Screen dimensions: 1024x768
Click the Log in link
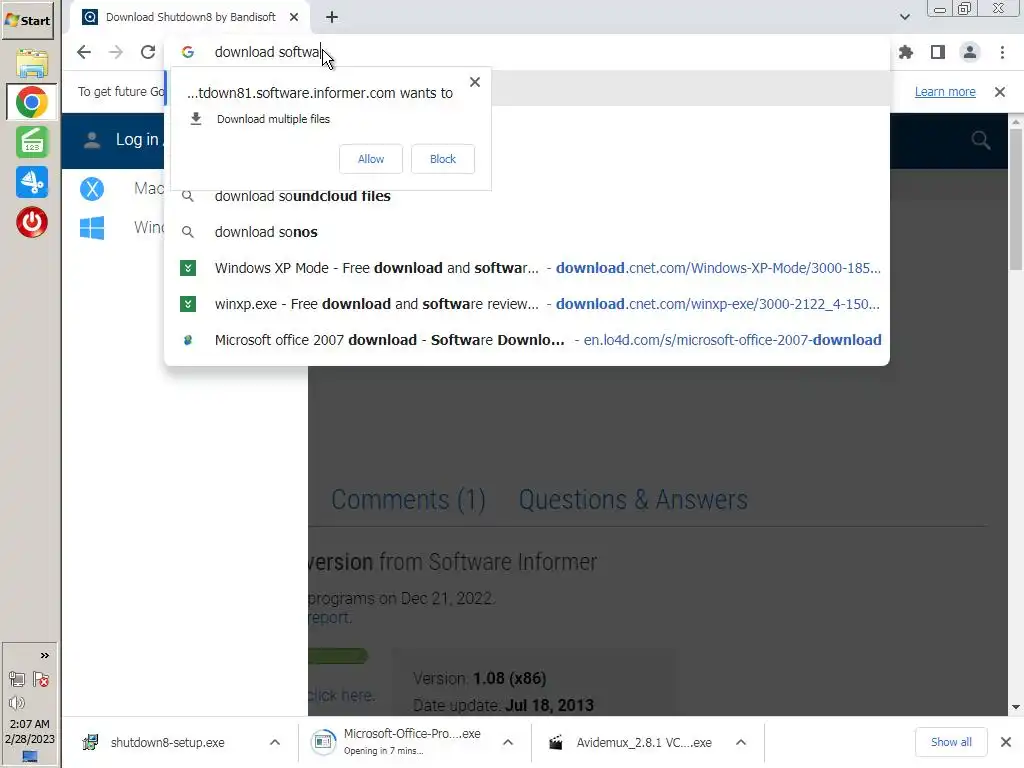pyautogui.click(x=137, y=140)
